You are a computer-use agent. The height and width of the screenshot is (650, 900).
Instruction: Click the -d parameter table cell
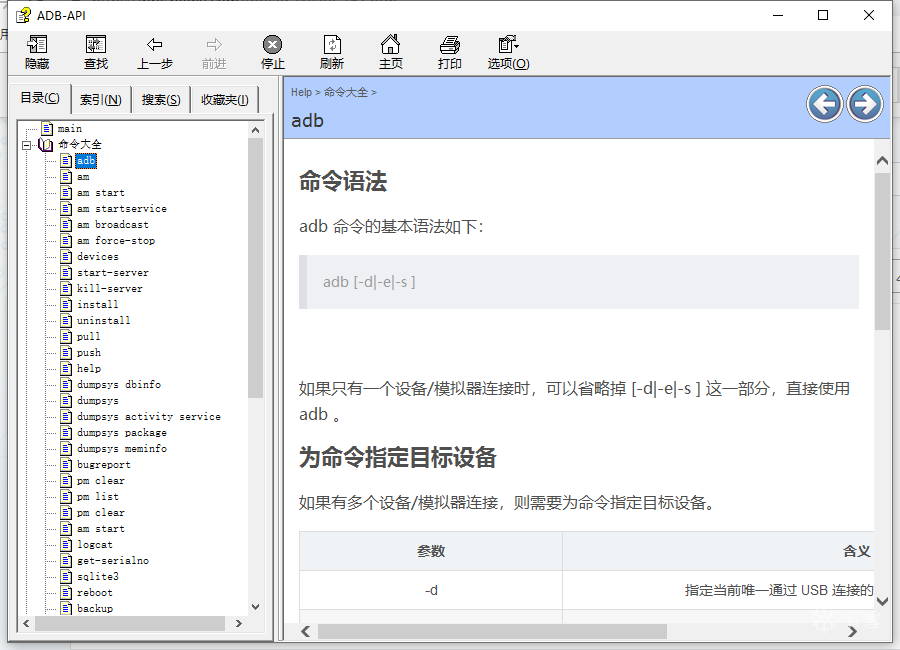431,590
